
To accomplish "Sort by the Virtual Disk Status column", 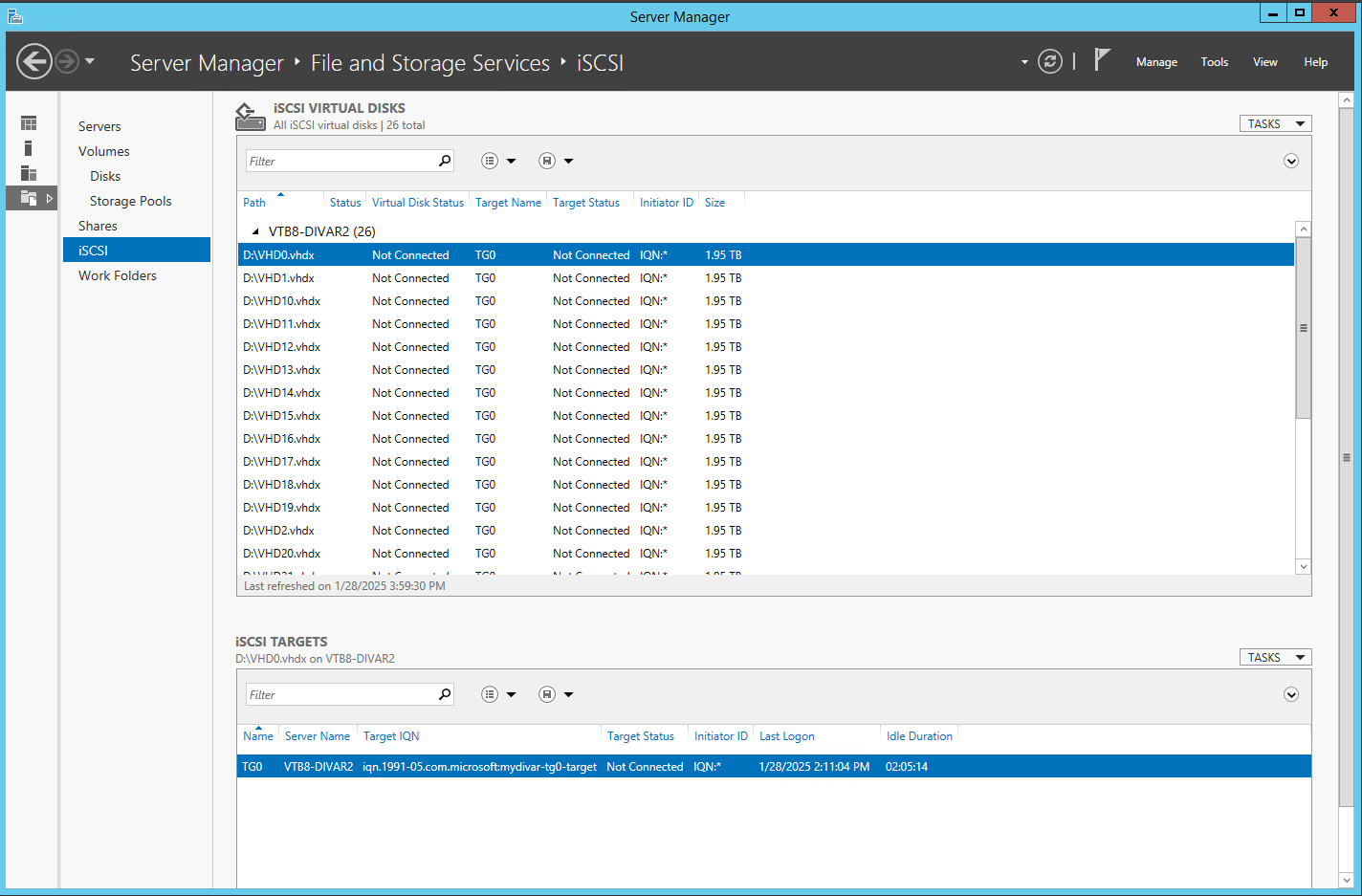I will click(x=418, y=203).
